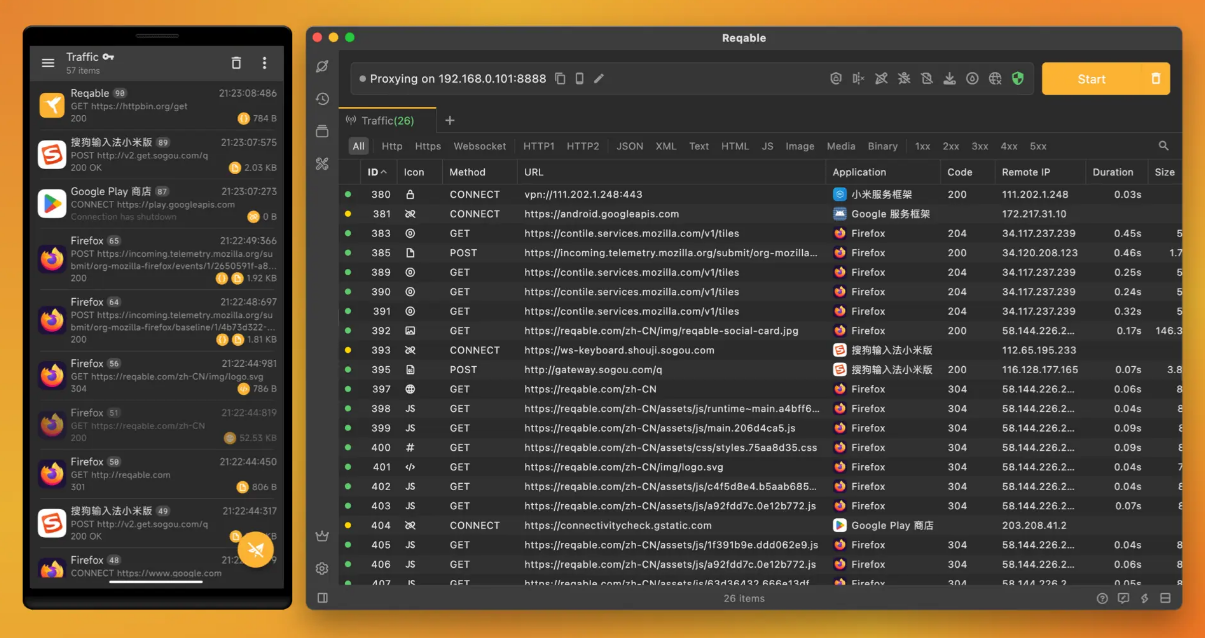Open settings gear in left sidebar
This screenshot has height=638, width=1205.
pyautogui.click(x=322, y=568)
